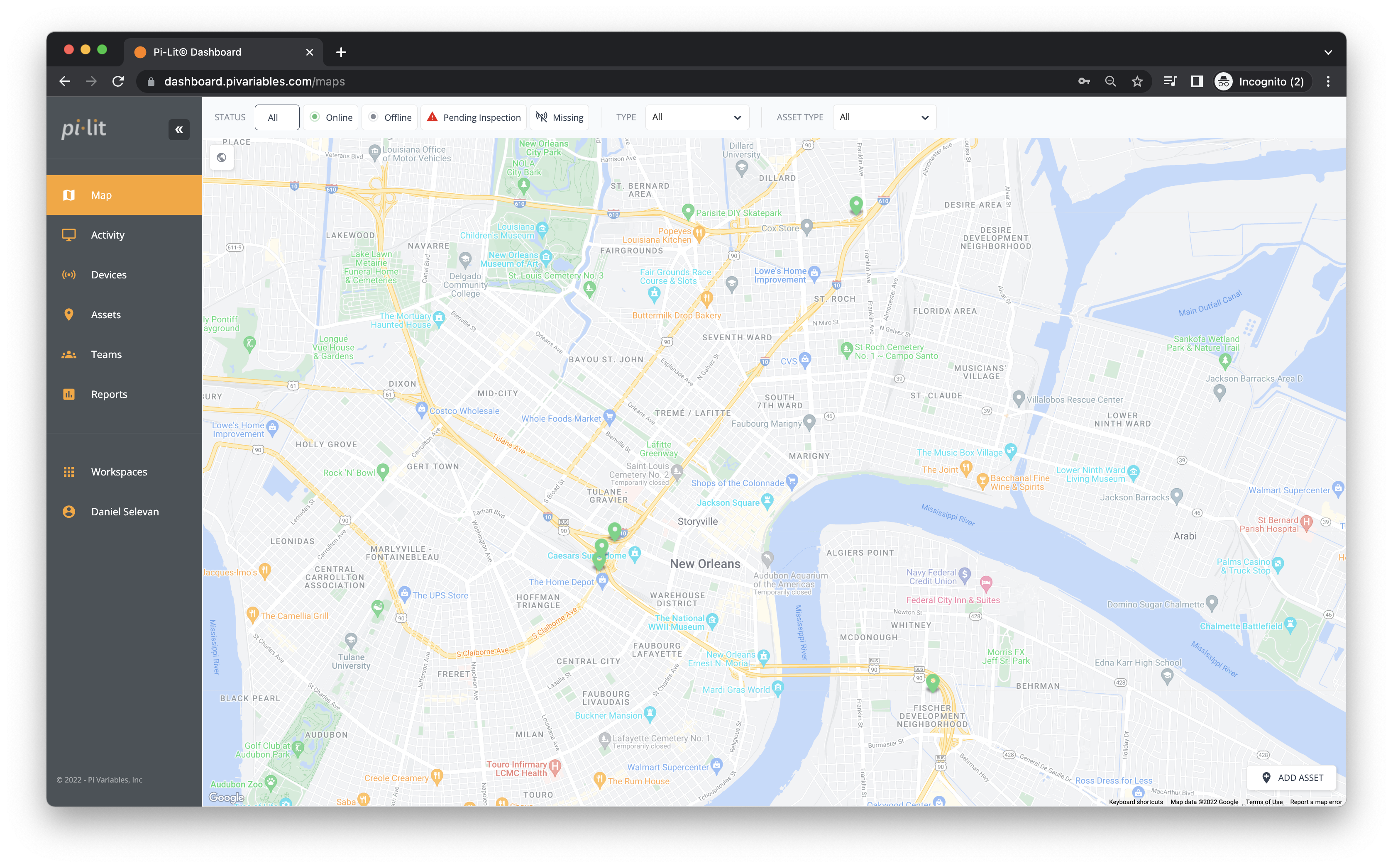Click the globe icon on the map

[222, 158]
